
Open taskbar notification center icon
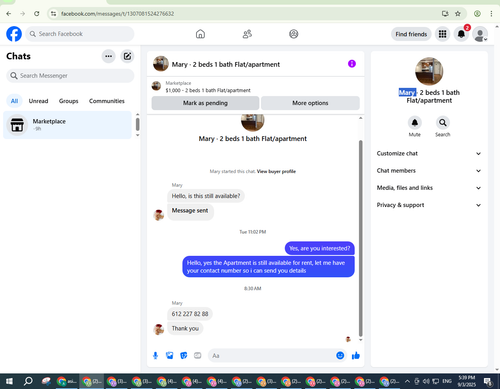[488, 381]
